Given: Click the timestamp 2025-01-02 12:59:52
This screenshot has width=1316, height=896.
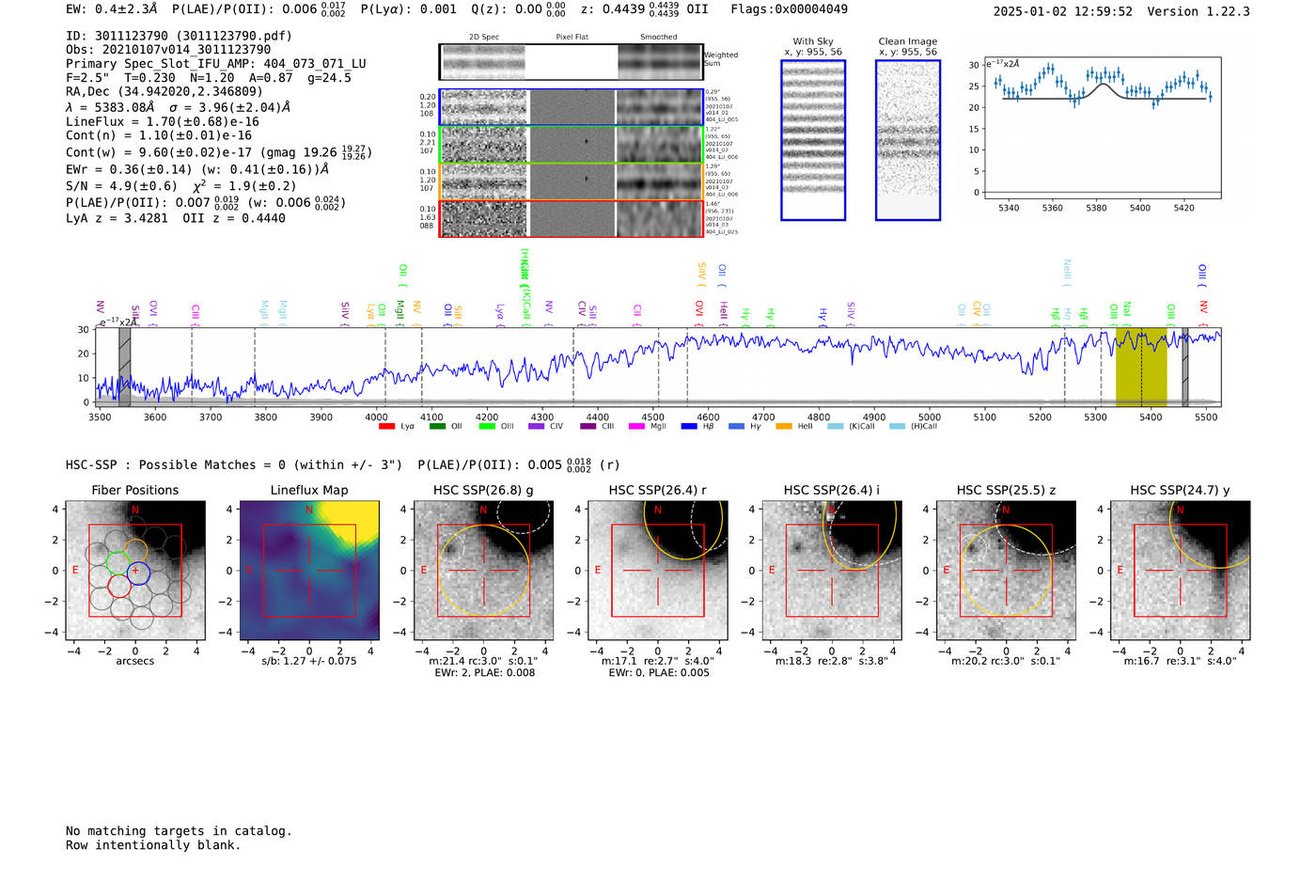Looking at the screenshot, I should pos(1062,11).
